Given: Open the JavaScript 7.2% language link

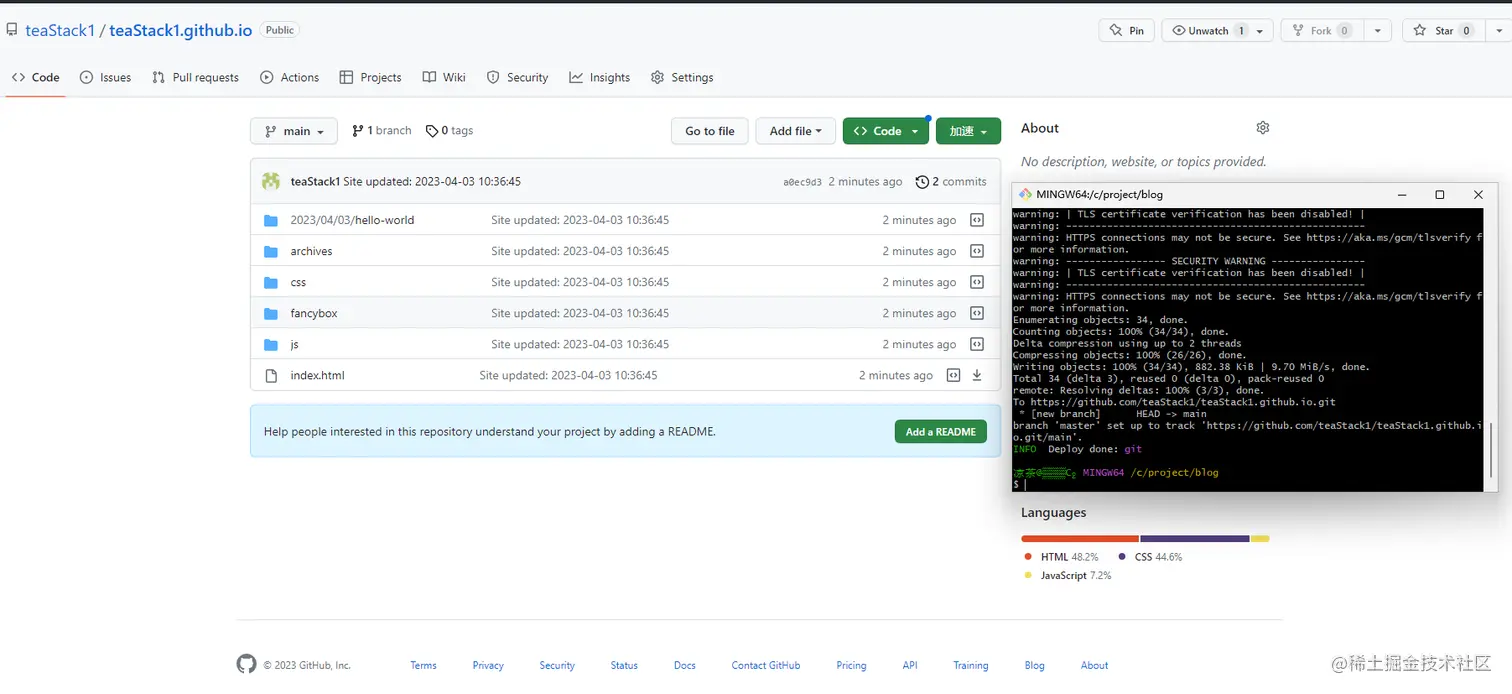Looking at the screenshot, I should tap(1067, 575).
